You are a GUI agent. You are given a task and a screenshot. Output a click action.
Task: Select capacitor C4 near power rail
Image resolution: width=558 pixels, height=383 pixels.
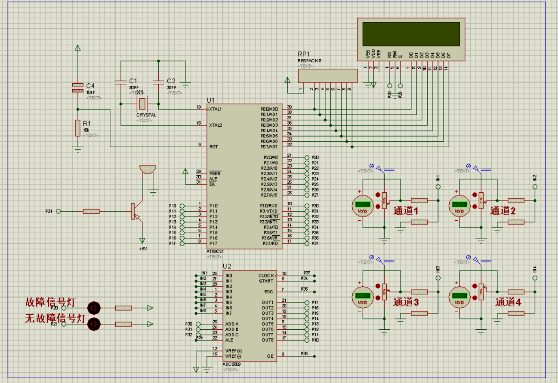(x=78, y=88)
